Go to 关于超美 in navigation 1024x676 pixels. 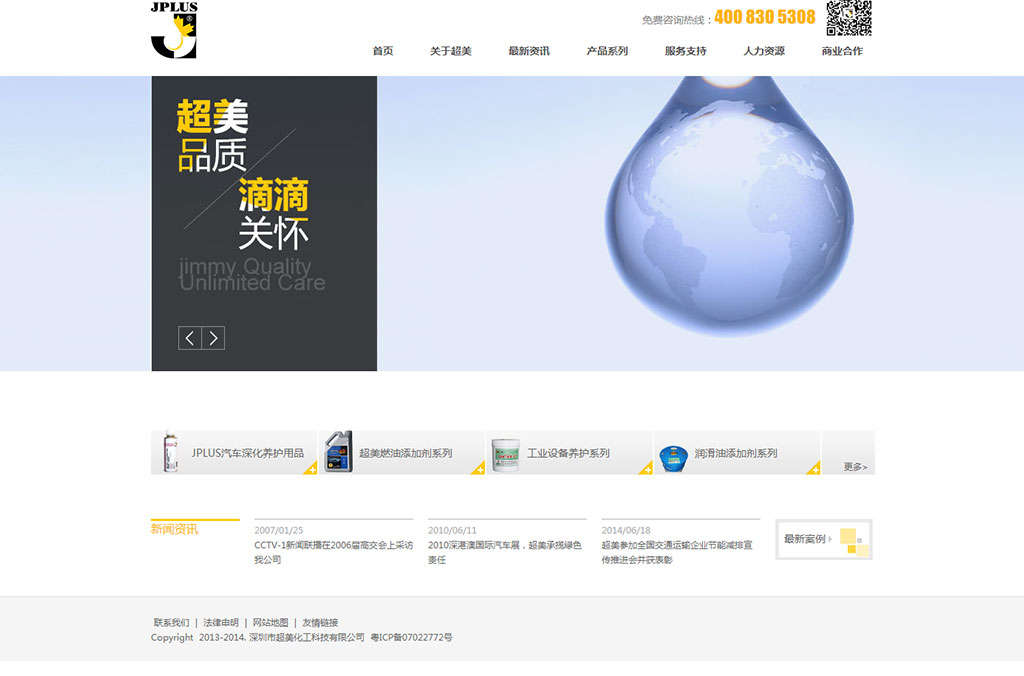(450, 51)
